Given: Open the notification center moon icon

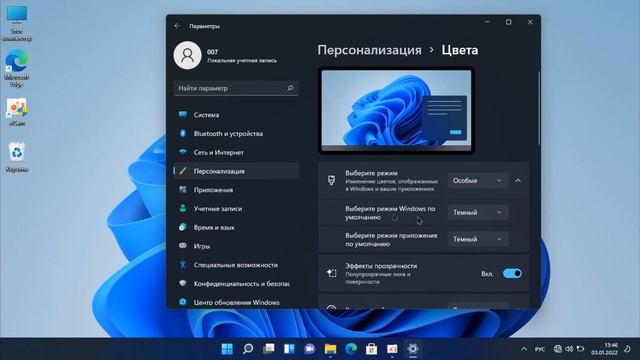Looking at the screenshot, I should 628,349.
